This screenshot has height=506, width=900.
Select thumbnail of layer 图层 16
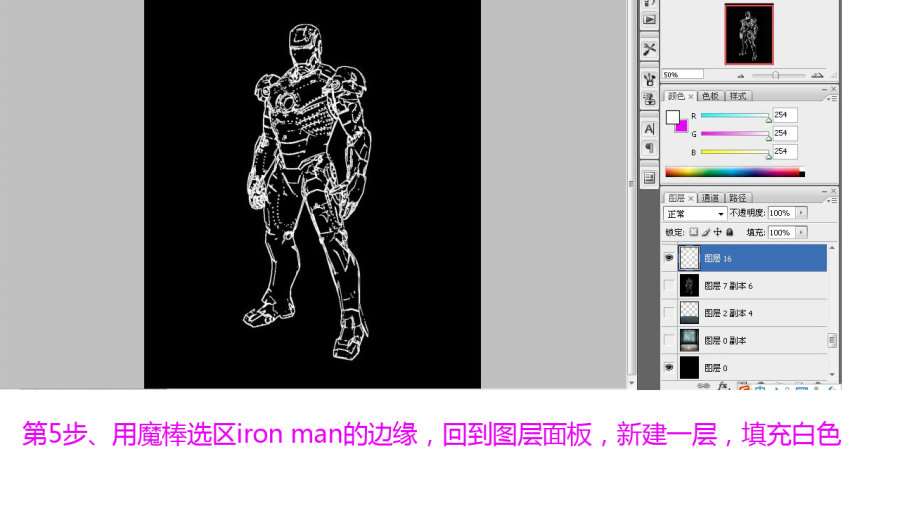pyautogui.click(x=689, y=258)
